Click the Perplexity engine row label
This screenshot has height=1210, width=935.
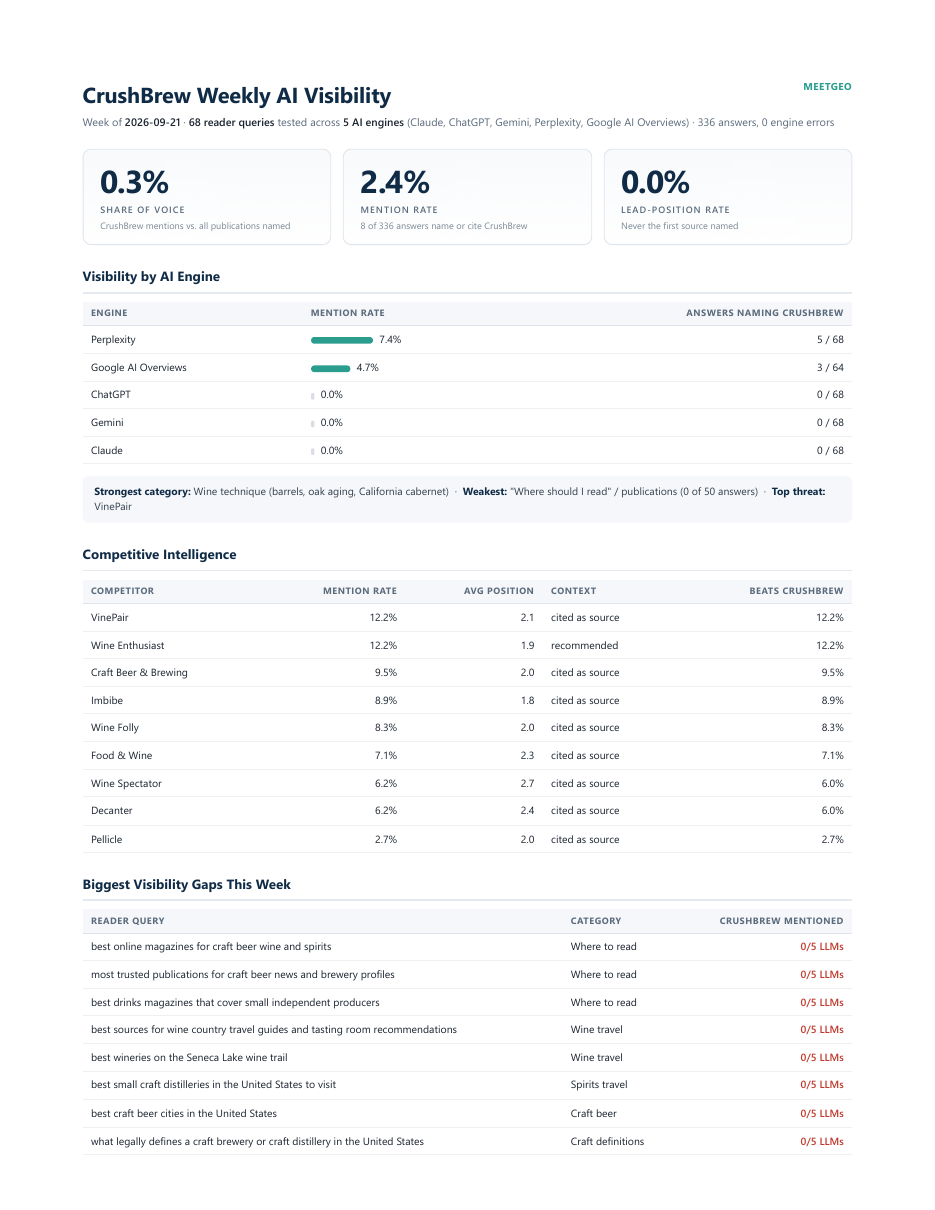pos(113,340)
